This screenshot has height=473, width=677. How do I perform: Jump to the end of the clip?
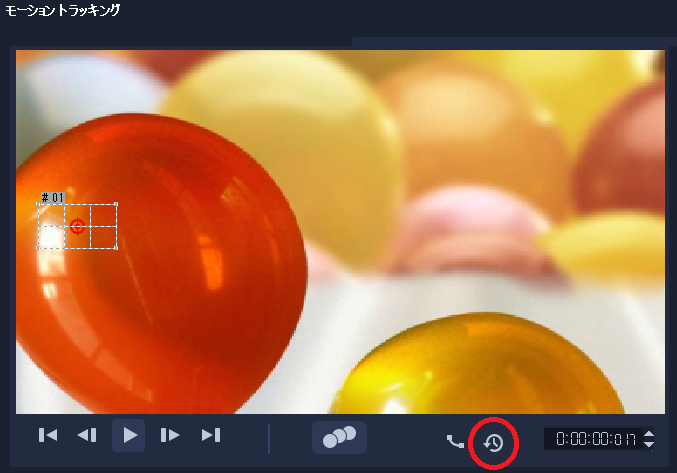click(211, 435)
